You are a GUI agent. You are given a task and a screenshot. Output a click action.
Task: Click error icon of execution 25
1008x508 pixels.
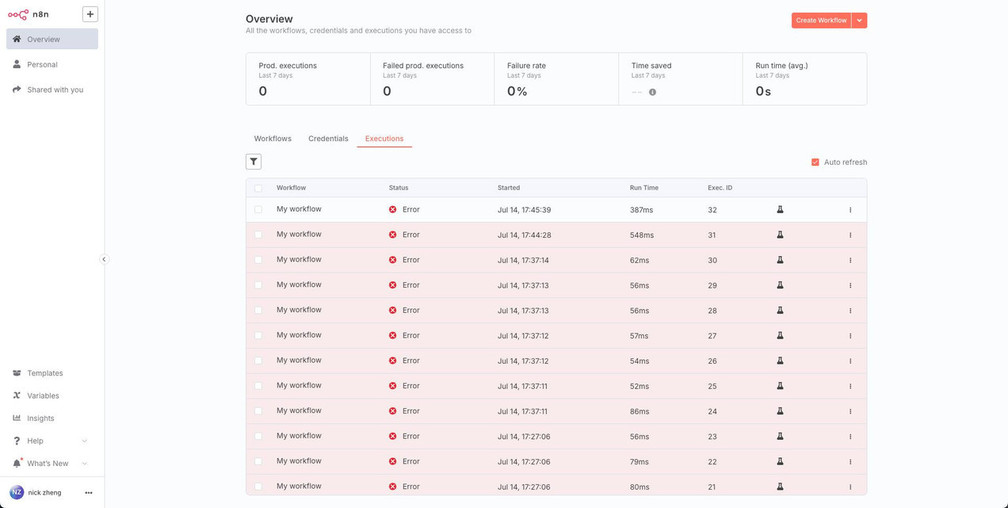pos(393,386)
